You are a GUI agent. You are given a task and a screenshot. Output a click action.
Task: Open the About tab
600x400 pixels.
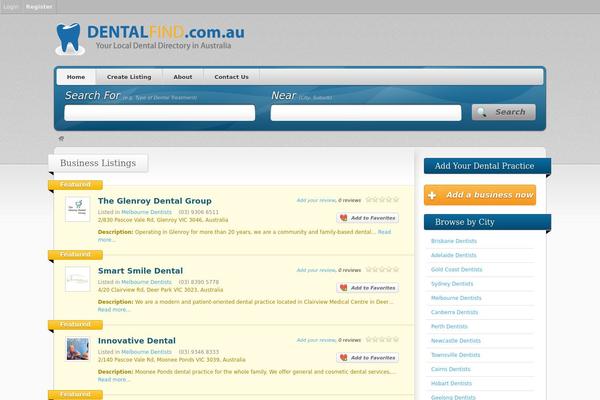tap(183, 77)
